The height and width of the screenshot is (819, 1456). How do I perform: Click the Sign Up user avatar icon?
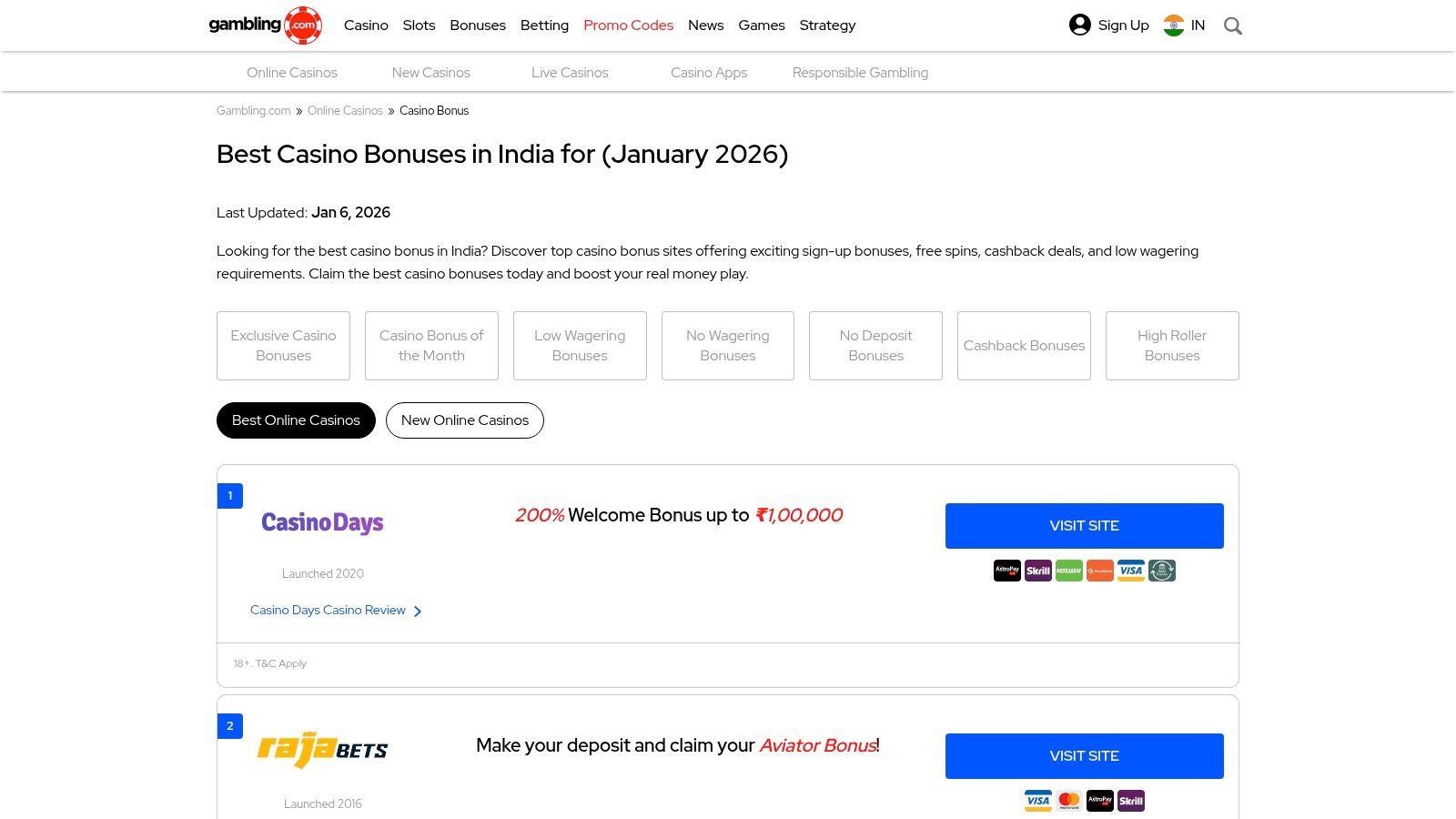(x=1080, y=25)
